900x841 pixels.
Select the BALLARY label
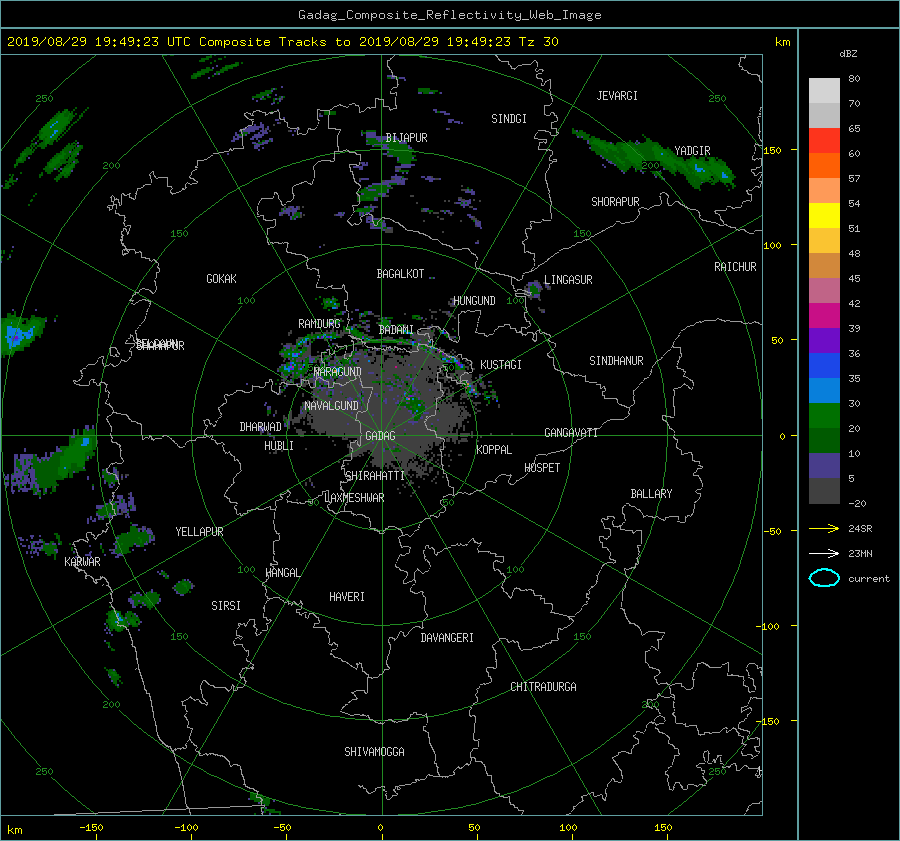[x=651, y=494]
